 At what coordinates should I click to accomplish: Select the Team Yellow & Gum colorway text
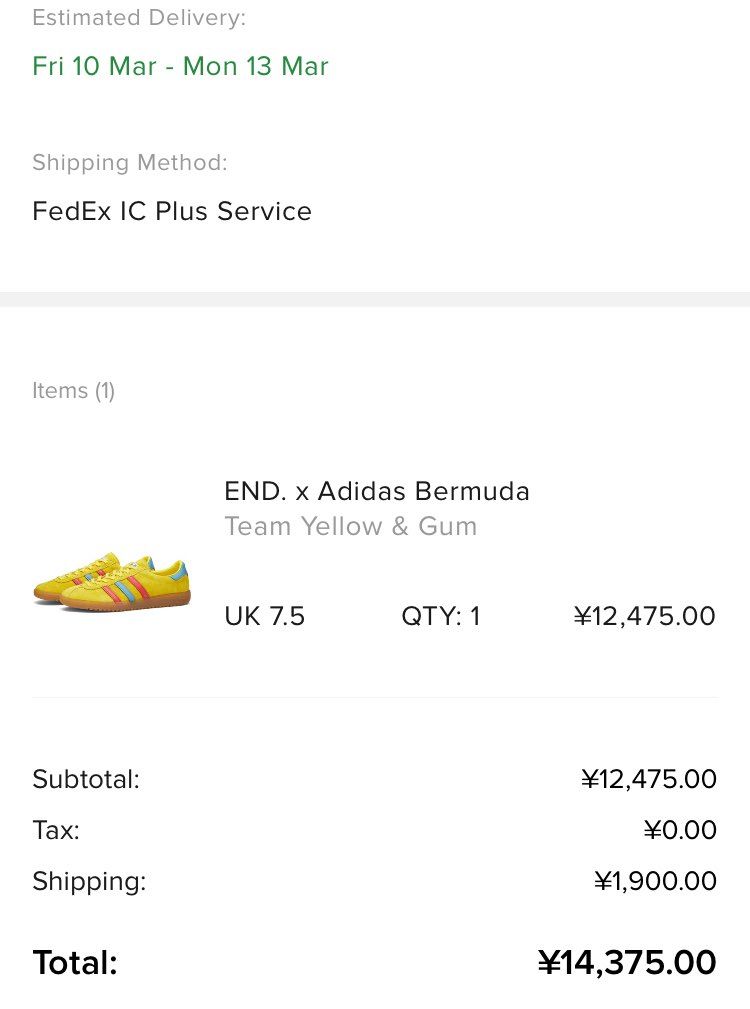[350, 526]
